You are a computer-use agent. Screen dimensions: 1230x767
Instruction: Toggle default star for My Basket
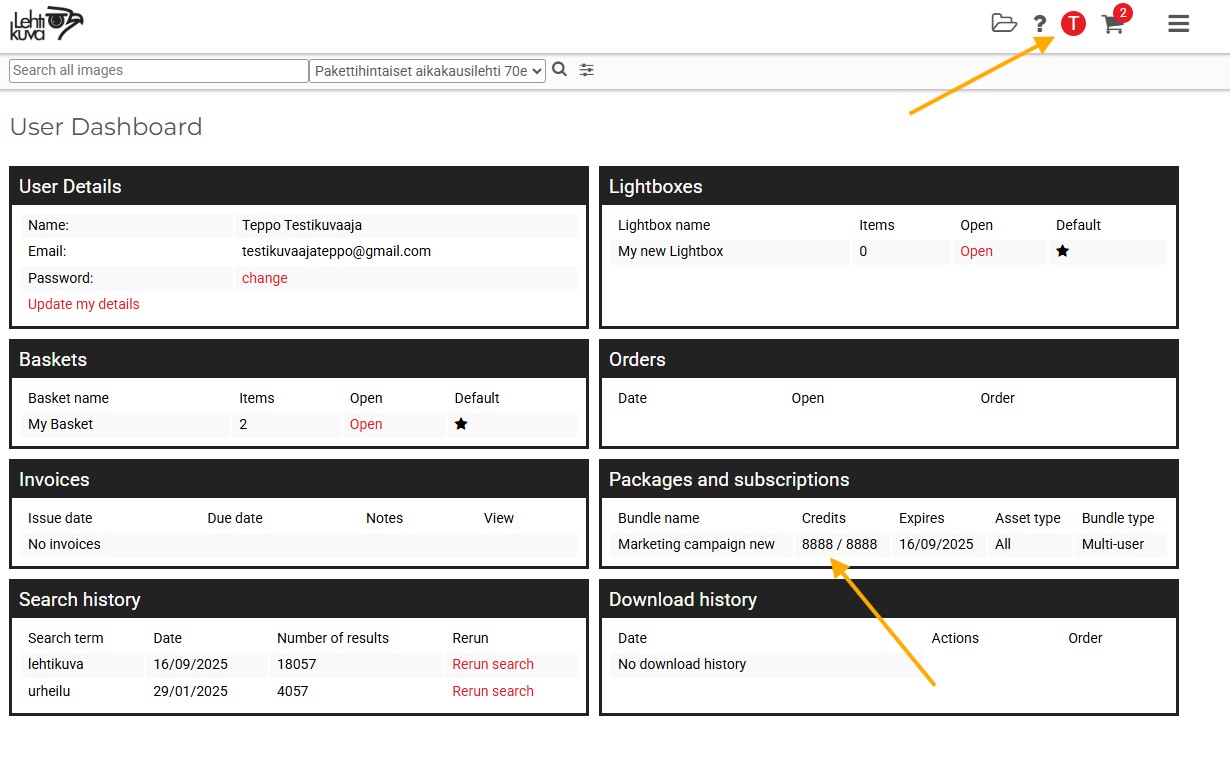click(461, 424)
